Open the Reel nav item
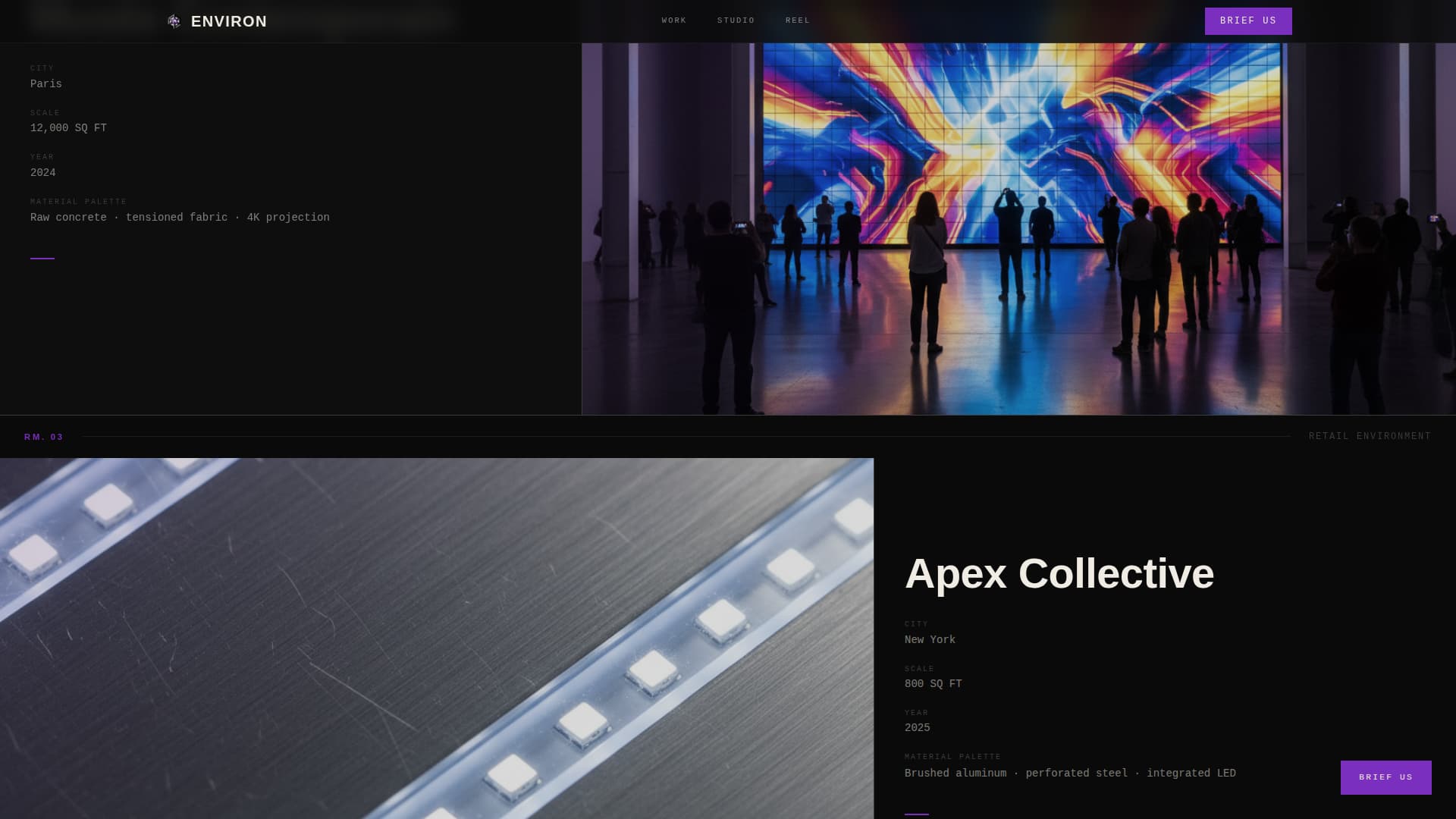This screenshot has height=819, width=1456. coord(797,20)
